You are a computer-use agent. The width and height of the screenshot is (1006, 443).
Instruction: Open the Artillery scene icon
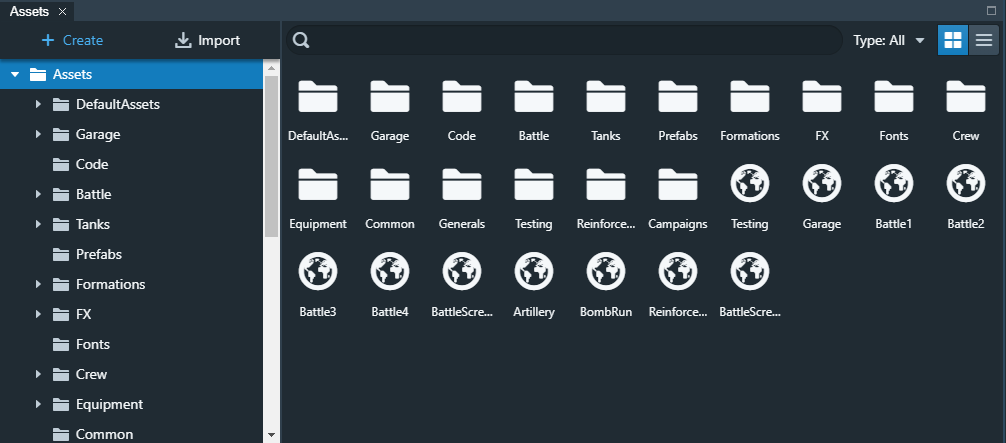click(x=533, y=271)
